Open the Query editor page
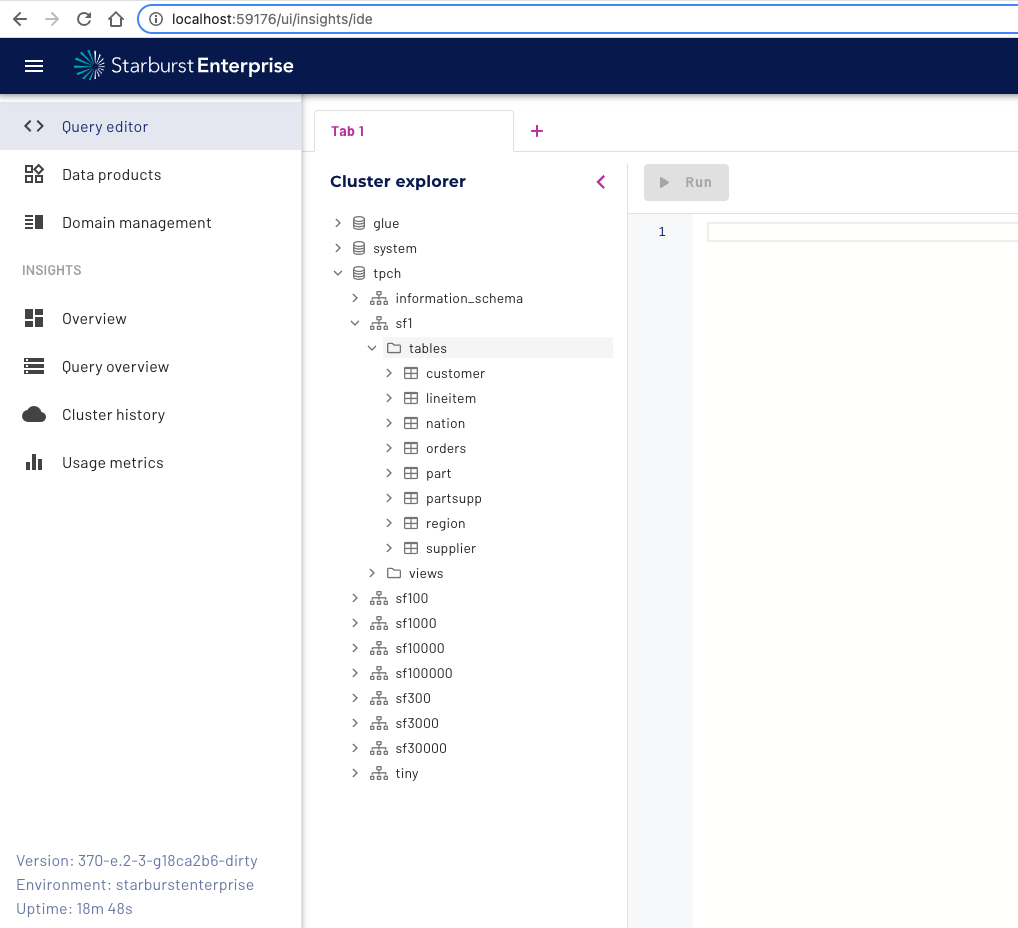The width and height of the screenshot is (1018, 928). point(151,126)
